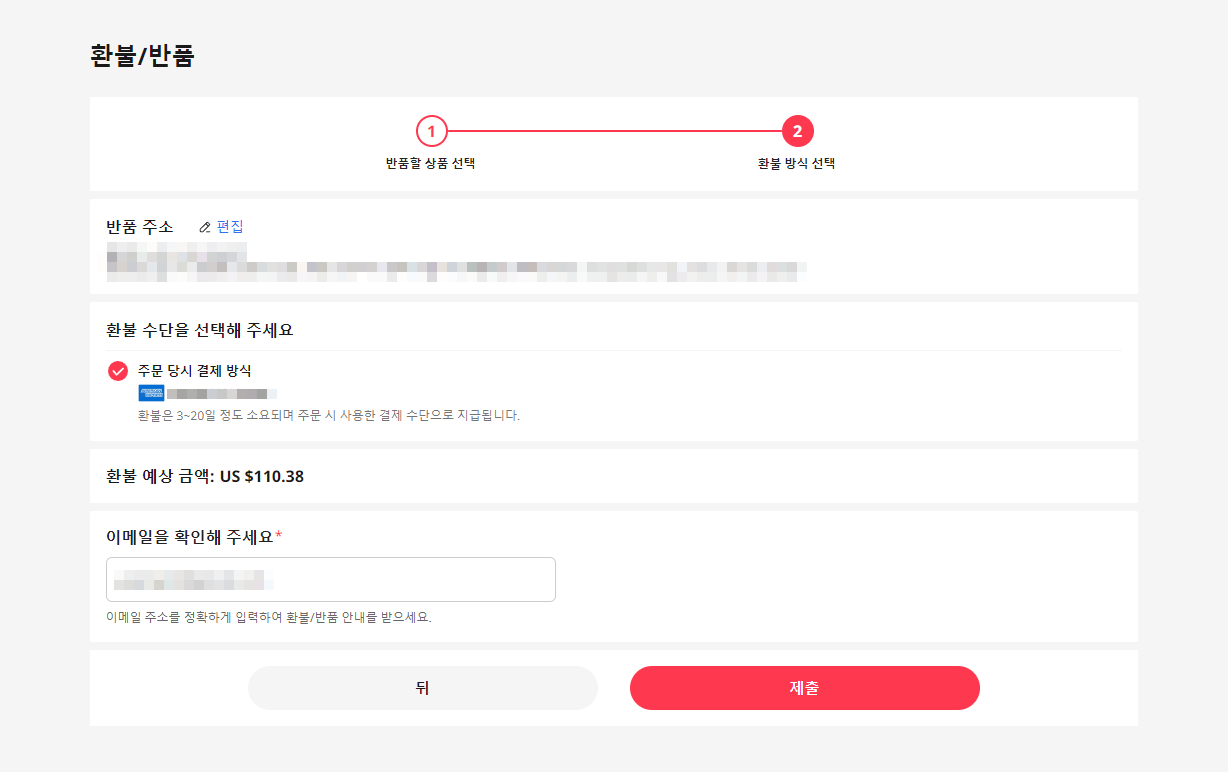Open the 반품할 상품 선택 step
The width and height of the screenshot is (1228, 772).
(430, 162)
